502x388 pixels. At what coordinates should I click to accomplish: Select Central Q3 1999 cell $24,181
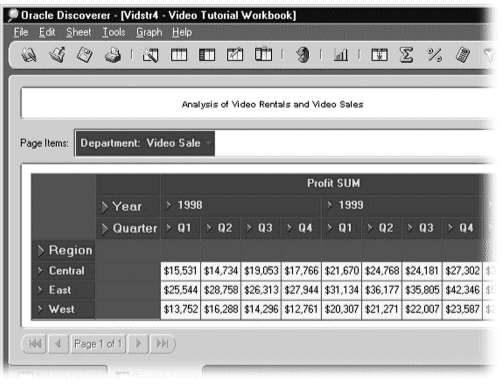(422, 271)
